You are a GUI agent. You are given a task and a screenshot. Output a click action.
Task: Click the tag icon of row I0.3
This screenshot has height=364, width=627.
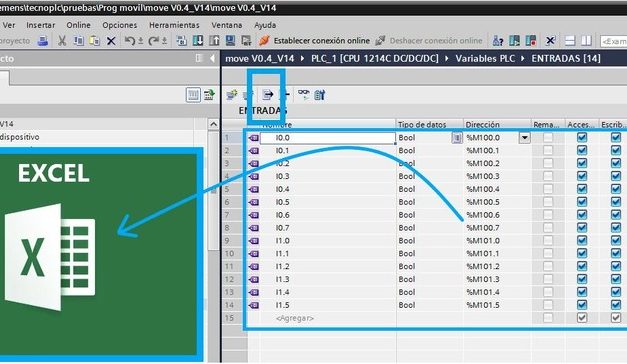[254, 176]
